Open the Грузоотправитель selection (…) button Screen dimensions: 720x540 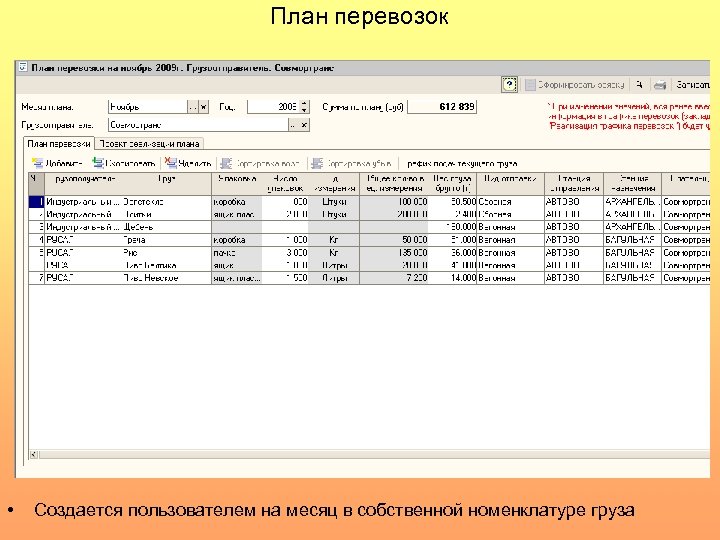[293, 125]
